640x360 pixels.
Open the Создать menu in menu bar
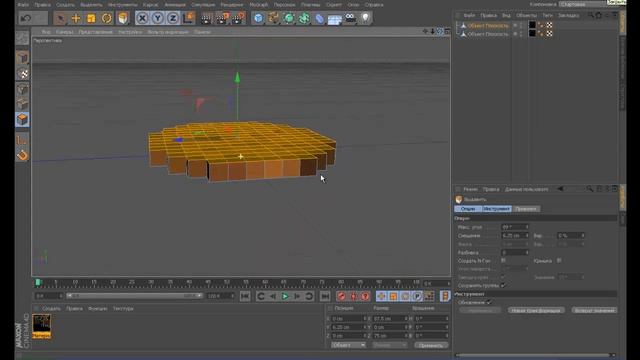[65, 5]
